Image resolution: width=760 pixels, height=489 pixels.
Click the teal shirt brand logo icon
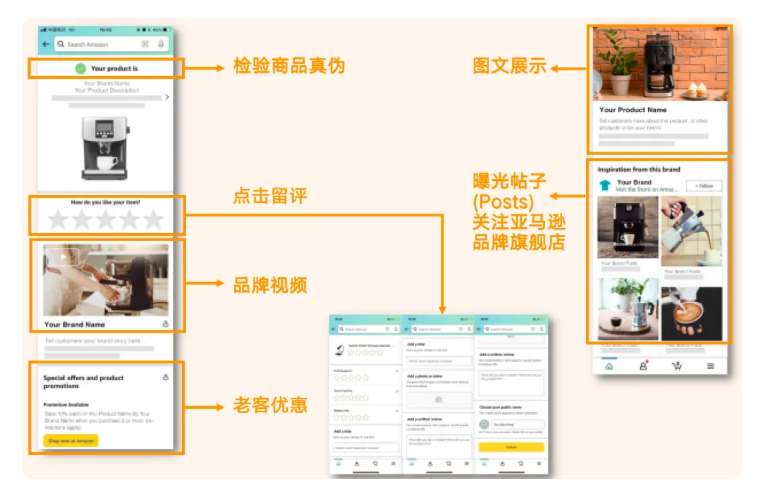click(x=604, y=185)
